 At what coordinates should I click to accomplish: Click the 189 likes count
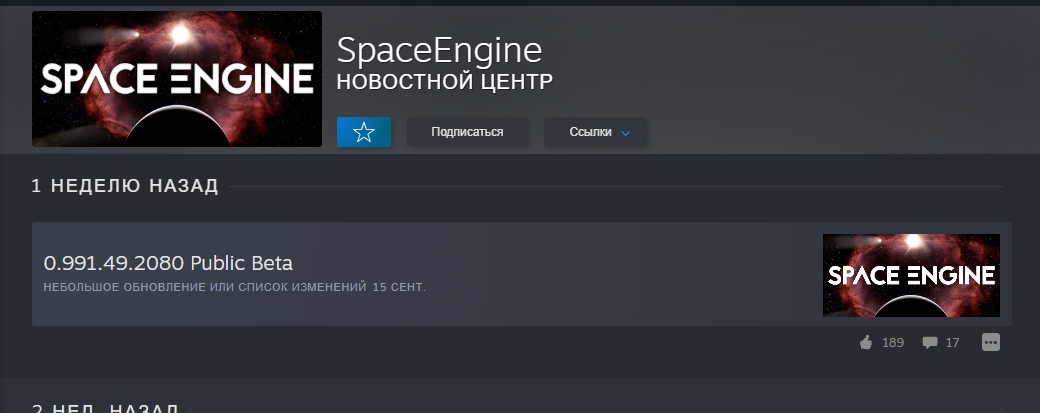pos(893,343)
